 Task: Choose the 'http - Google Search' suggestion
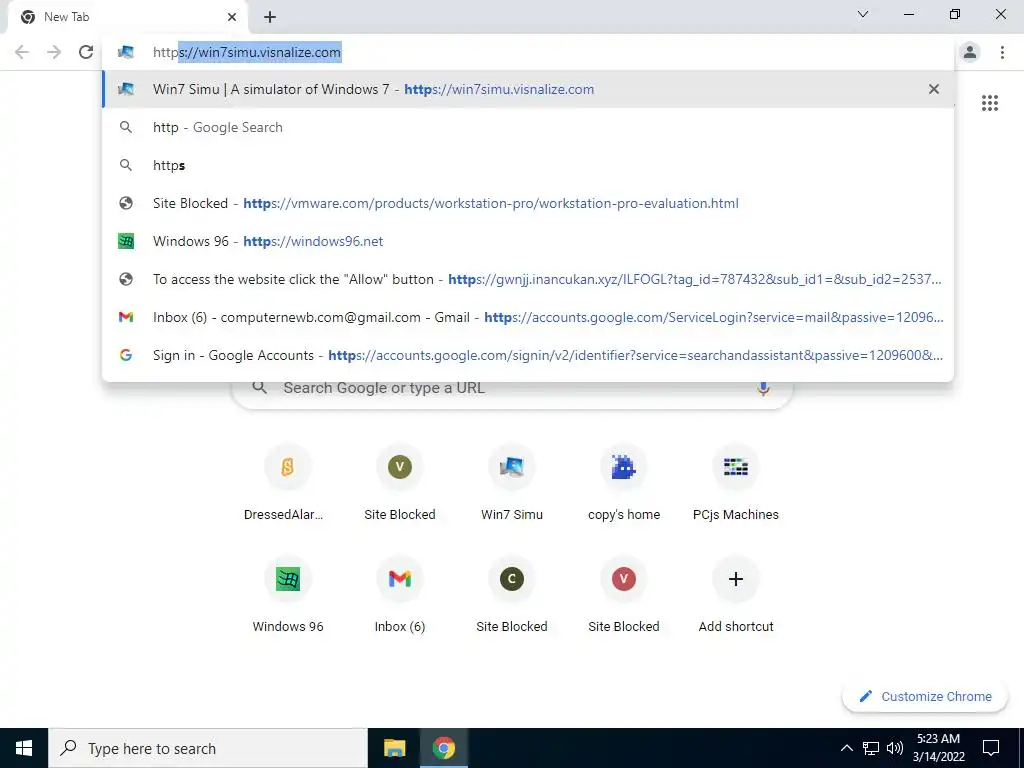(x=528, y=127)
